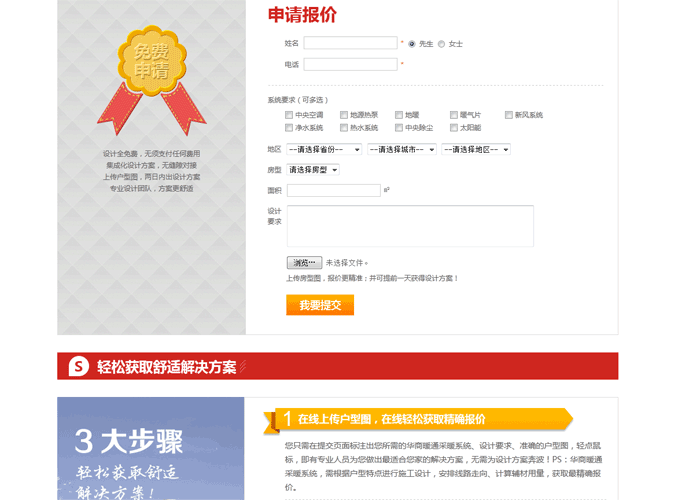Screen dimensions: 700x500
Task: Select the 女士 radio button
Action: click(x=442, y=44)
